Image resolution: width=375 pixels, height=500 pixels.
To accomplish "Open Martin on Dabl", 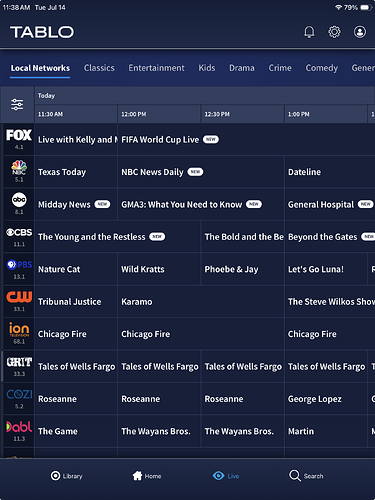I will pyautogui.click(x=326, y=431).
